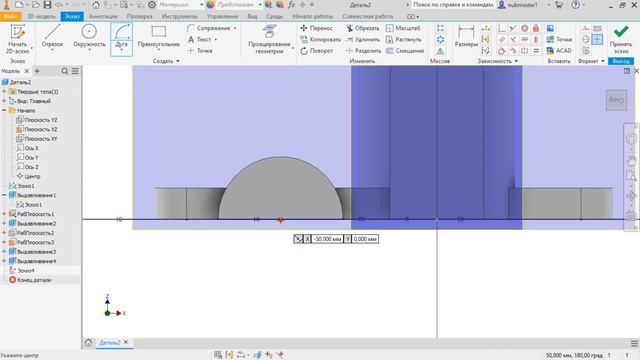Click the Копировать copy tool
Viewport: 640px width, 360px height.
(320, 40)
